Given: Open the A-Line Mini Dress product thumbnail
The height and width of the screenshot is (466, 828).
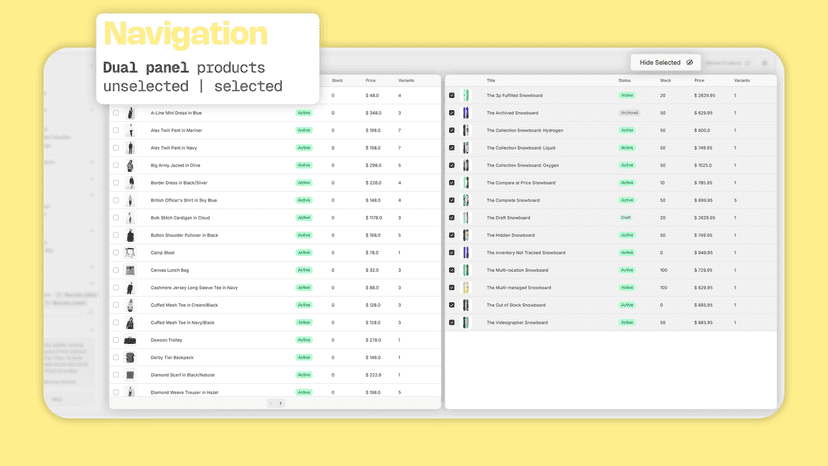Looking at the screenshot, I should (130, 113).
